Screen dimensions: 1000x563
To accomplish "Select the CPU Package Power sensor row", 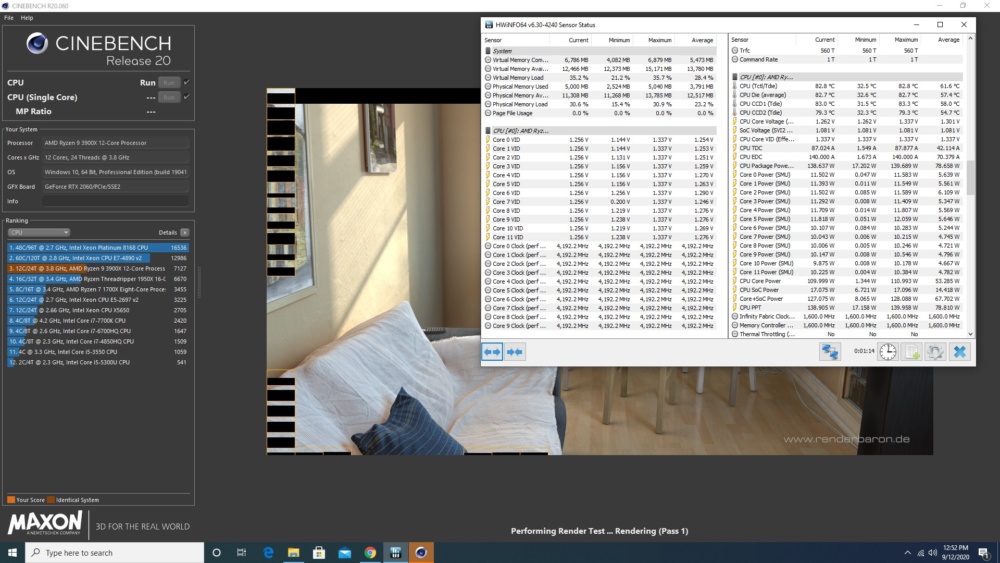I will coord(846,166).
